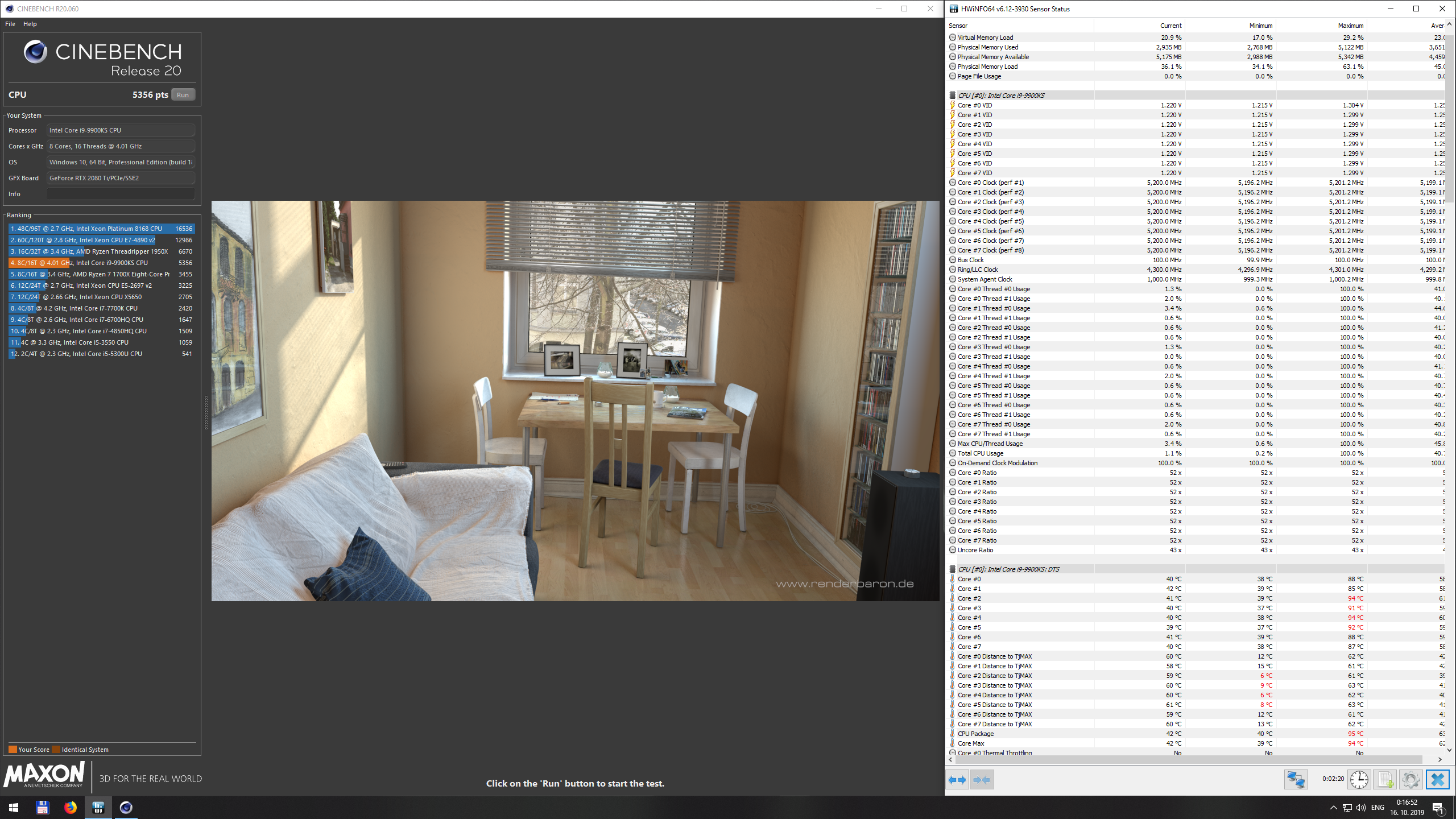Click the HWiNFO shrink columns arrows button
1456x819 pixels.
click(982, 779)
